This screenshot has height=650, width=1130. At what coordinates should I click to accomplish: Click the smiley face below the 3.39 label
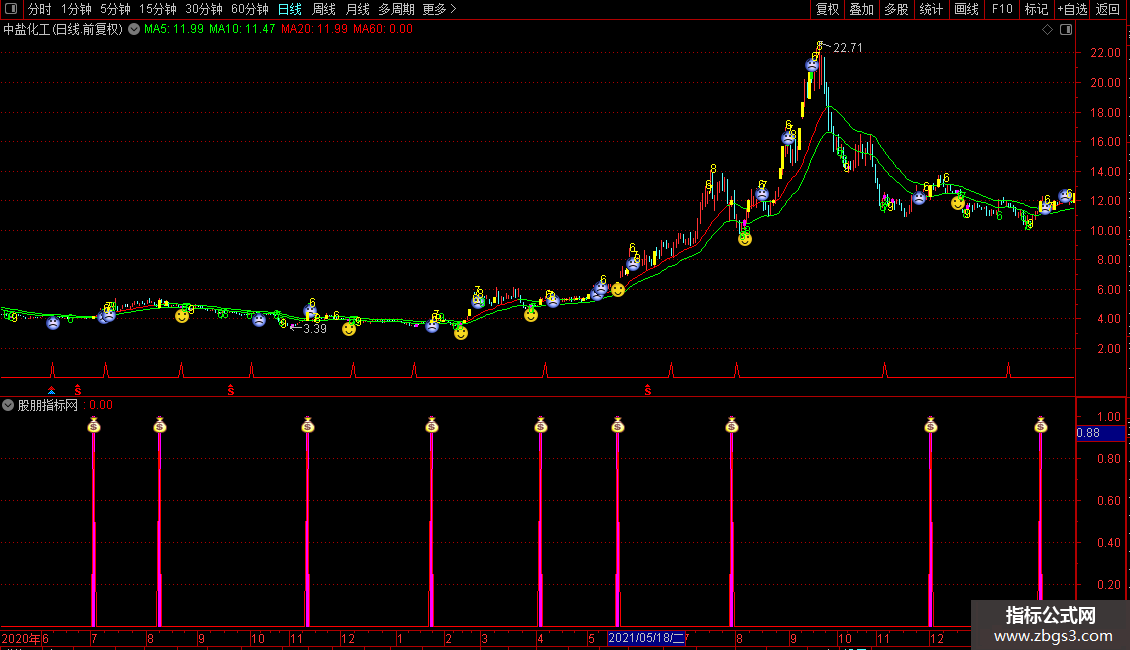[349, 329]
